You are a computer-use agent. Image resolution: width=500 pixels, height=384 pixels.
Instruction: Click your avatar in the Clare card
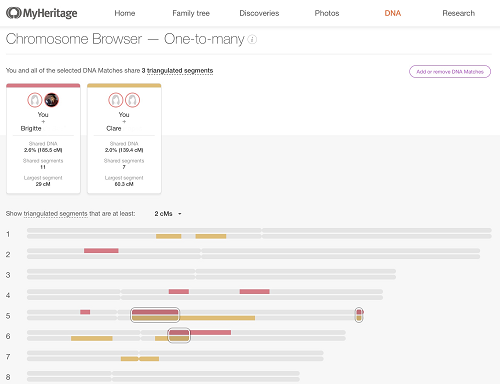tap(116, 100)
